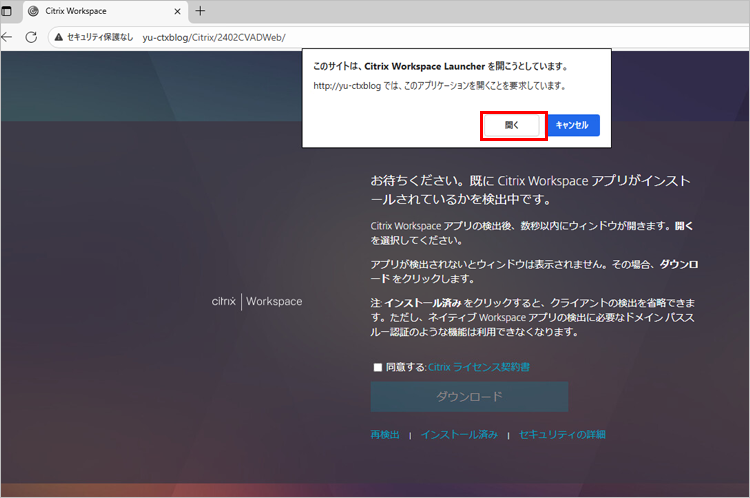Select the インストール済み link
The width and height of the screenshot is (750, 498).
(459, 435)
